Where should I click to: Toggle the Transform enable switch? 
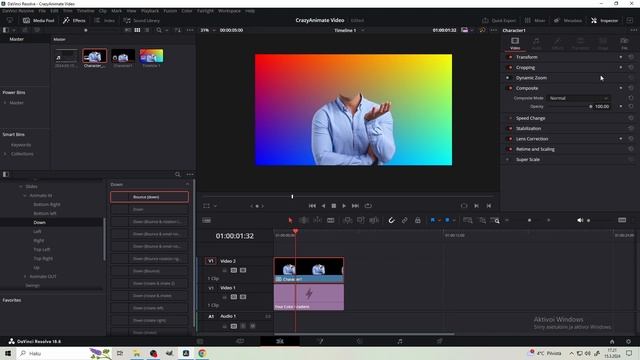click(510, 57)
